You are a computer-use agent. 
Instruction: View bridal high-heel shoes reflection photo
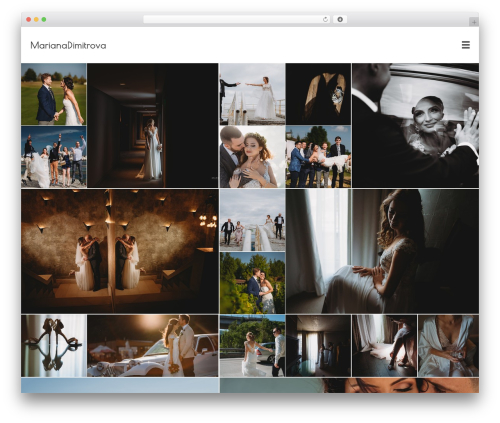click(54, 346)
